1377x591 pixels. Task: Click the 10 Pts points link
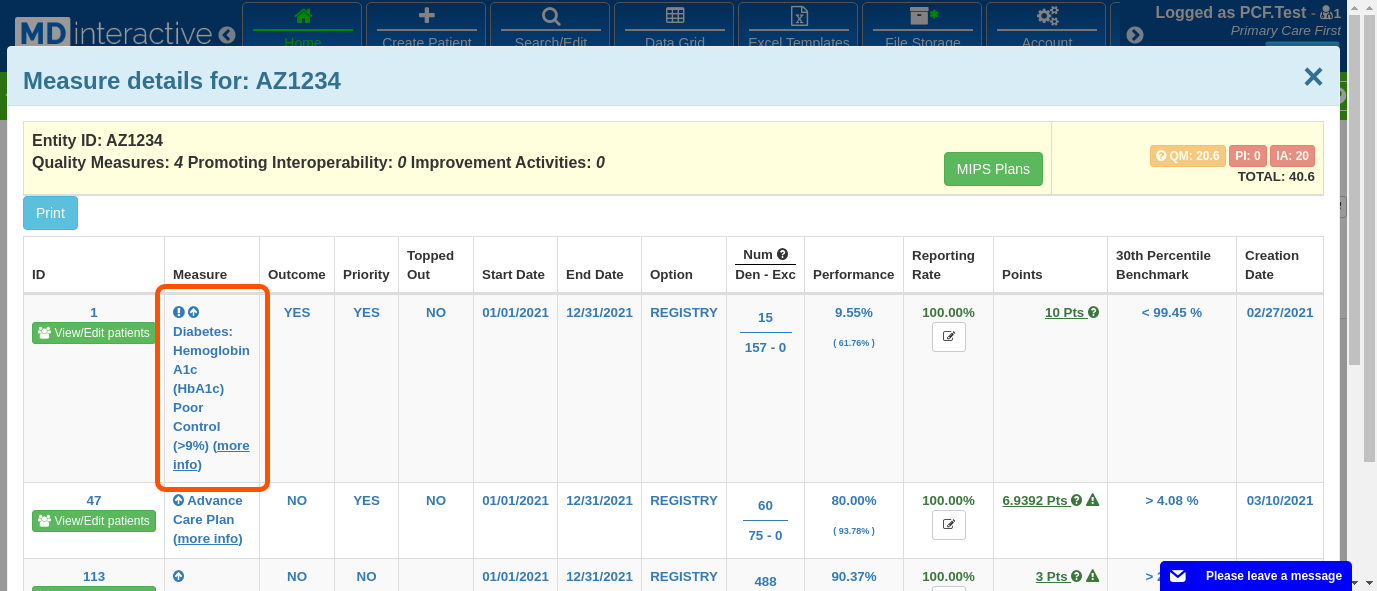click(1064, 313)
